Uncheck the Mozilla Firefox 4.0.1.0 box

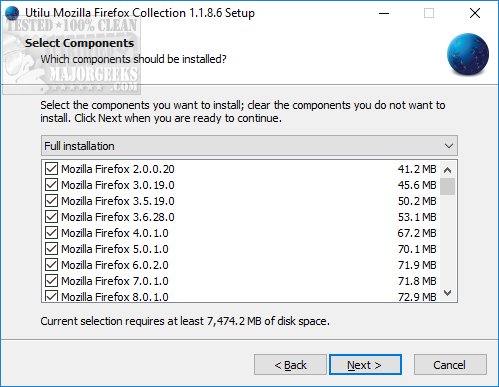pyautogui.click(x=51, y=233)
